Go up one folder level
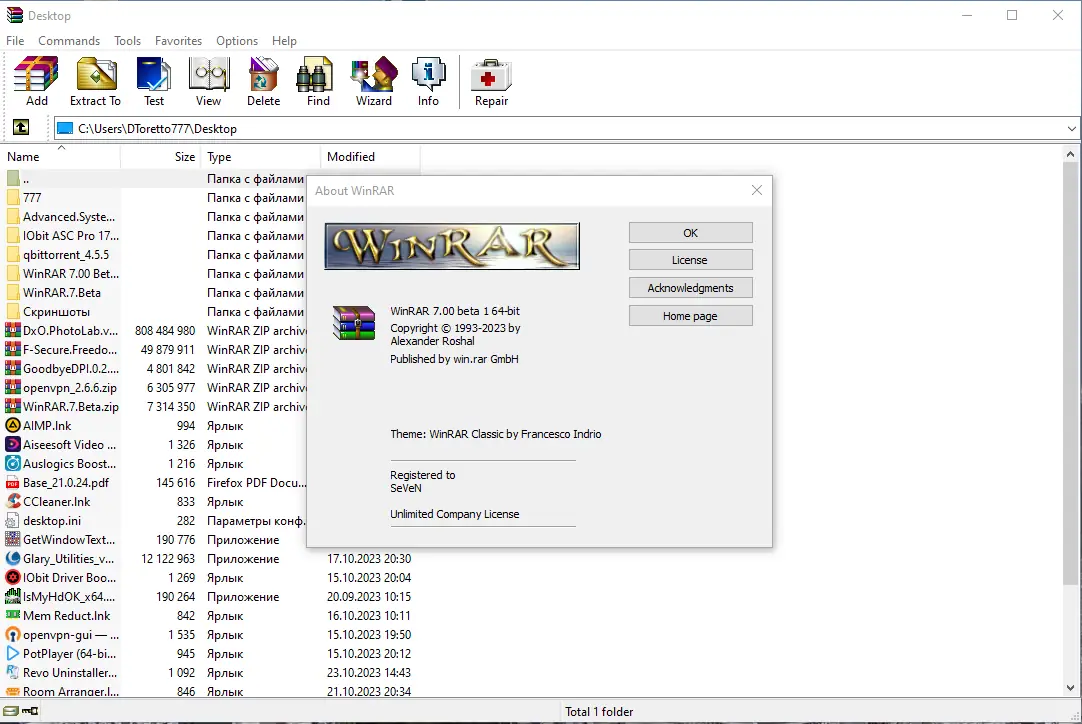The width and height of the screenshot is (1082, 724). [21, 128]
